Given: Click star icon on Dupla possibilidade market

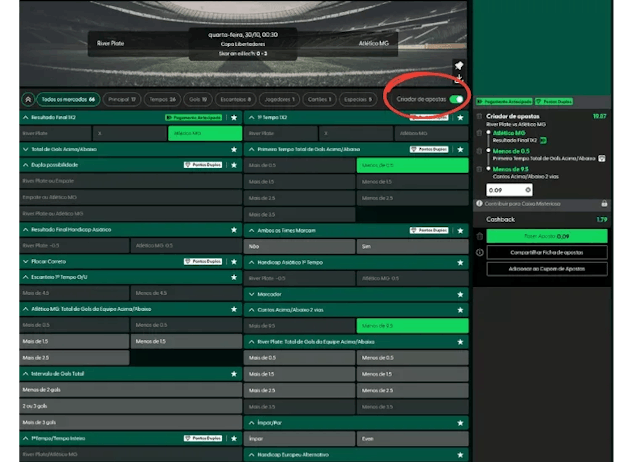Looking at the screenshot, I should tap(235, 165).
